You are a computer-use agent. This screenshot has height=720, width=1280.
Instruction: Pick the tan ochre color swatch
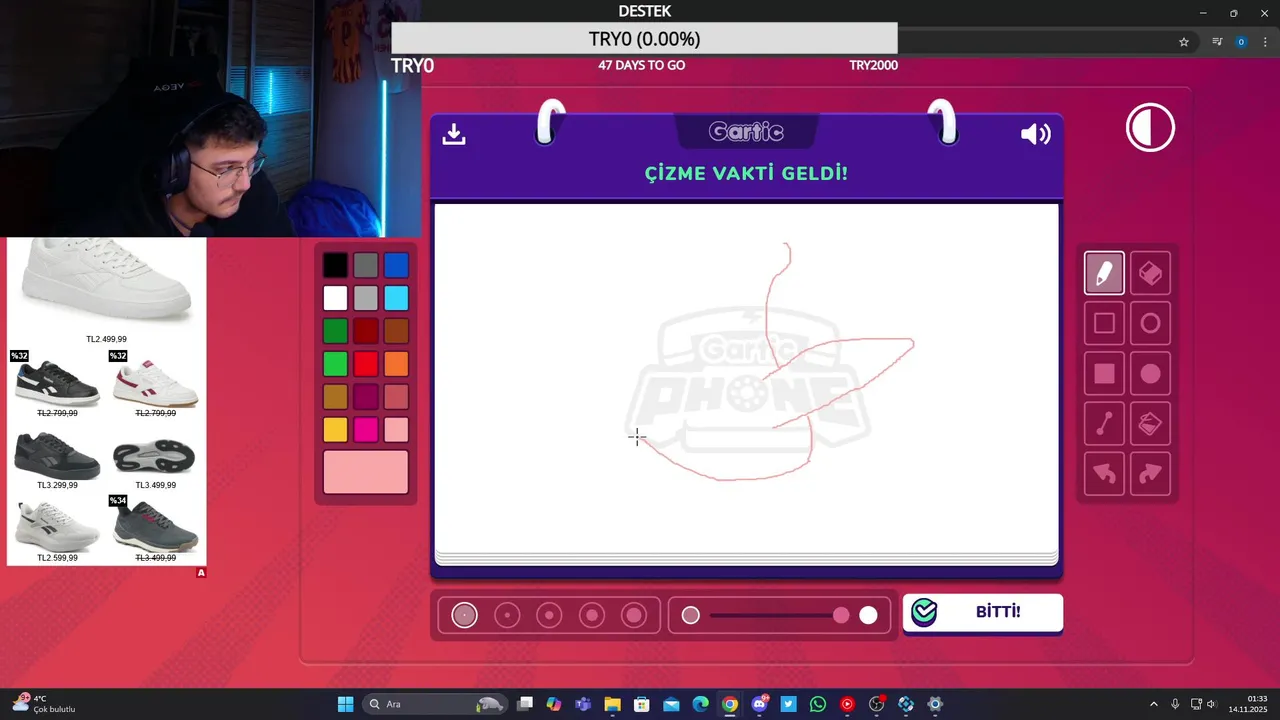click(x=335, y=397)
